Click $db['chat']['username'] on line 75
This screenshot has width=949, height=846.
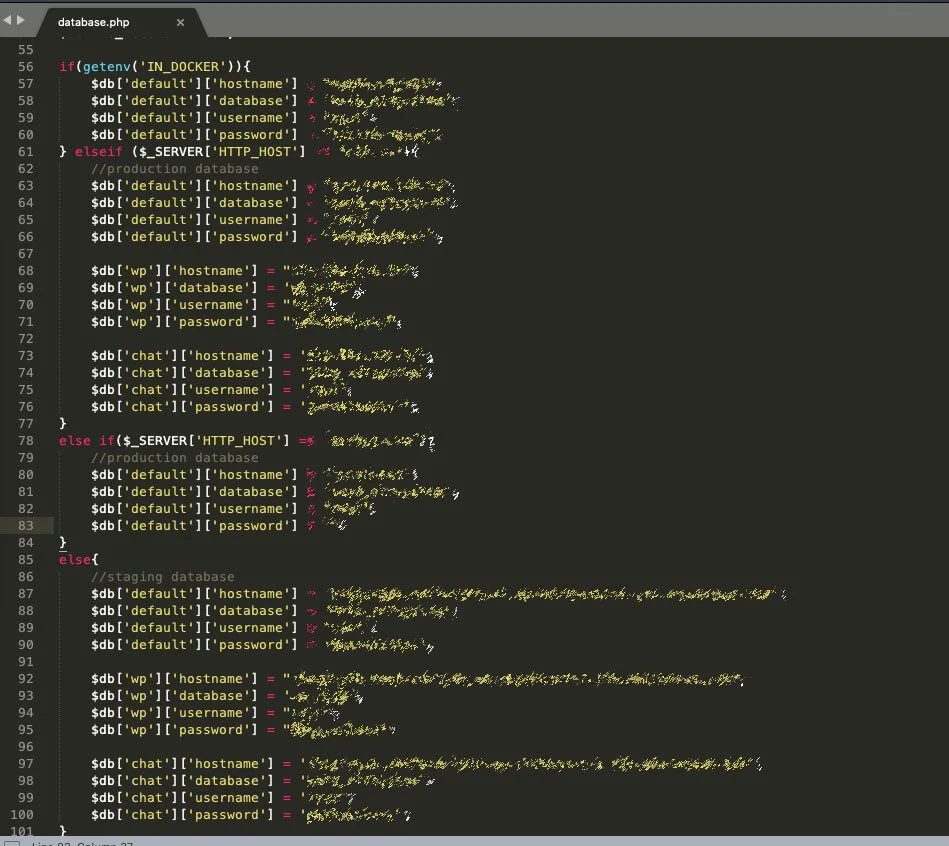click(x=182, y=390)
